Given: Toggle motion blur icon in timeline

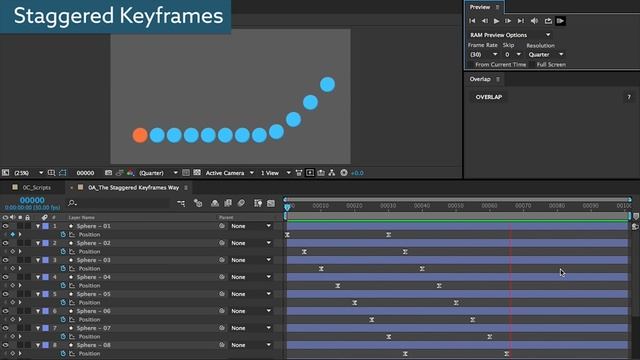Looking at the screenshot, I should pos(241,203).
